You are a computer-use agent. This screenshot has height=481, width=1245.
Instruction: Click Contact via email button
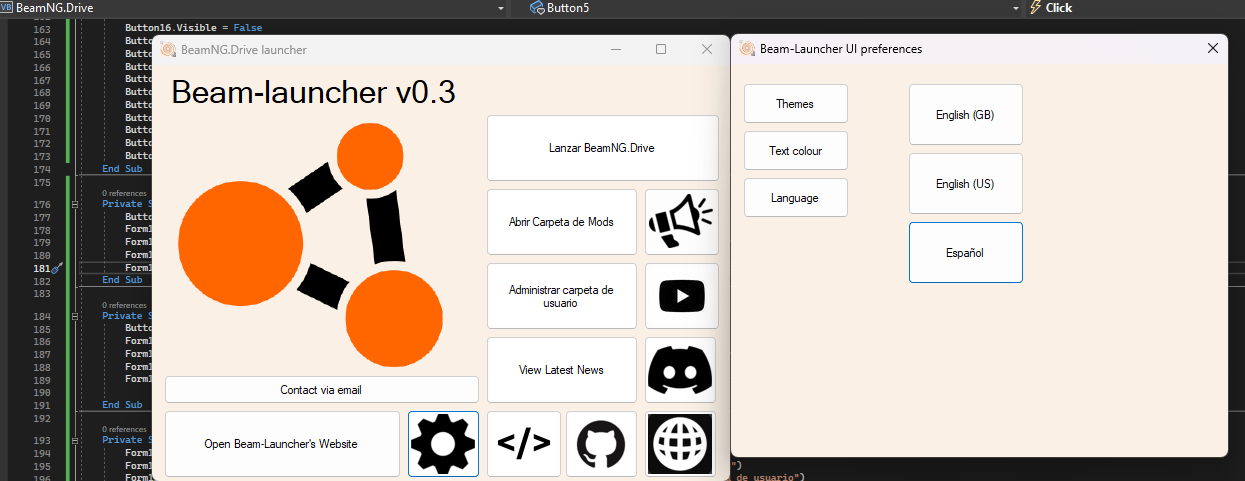tap(321, 390)
